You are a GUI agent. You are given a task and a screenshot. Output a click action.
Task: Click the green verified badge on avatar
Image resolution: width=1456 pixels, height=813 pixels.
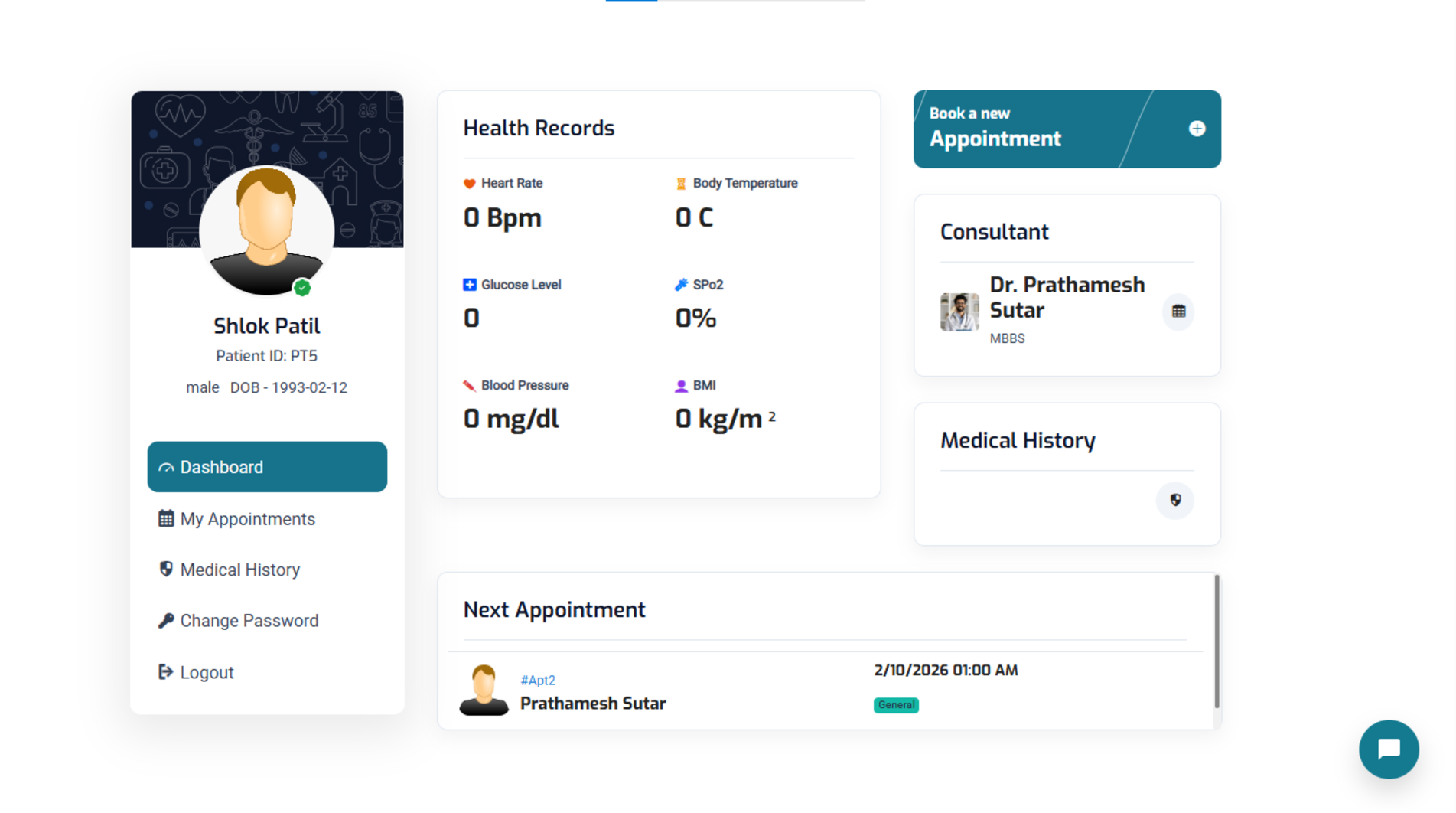tap(302, 288)
